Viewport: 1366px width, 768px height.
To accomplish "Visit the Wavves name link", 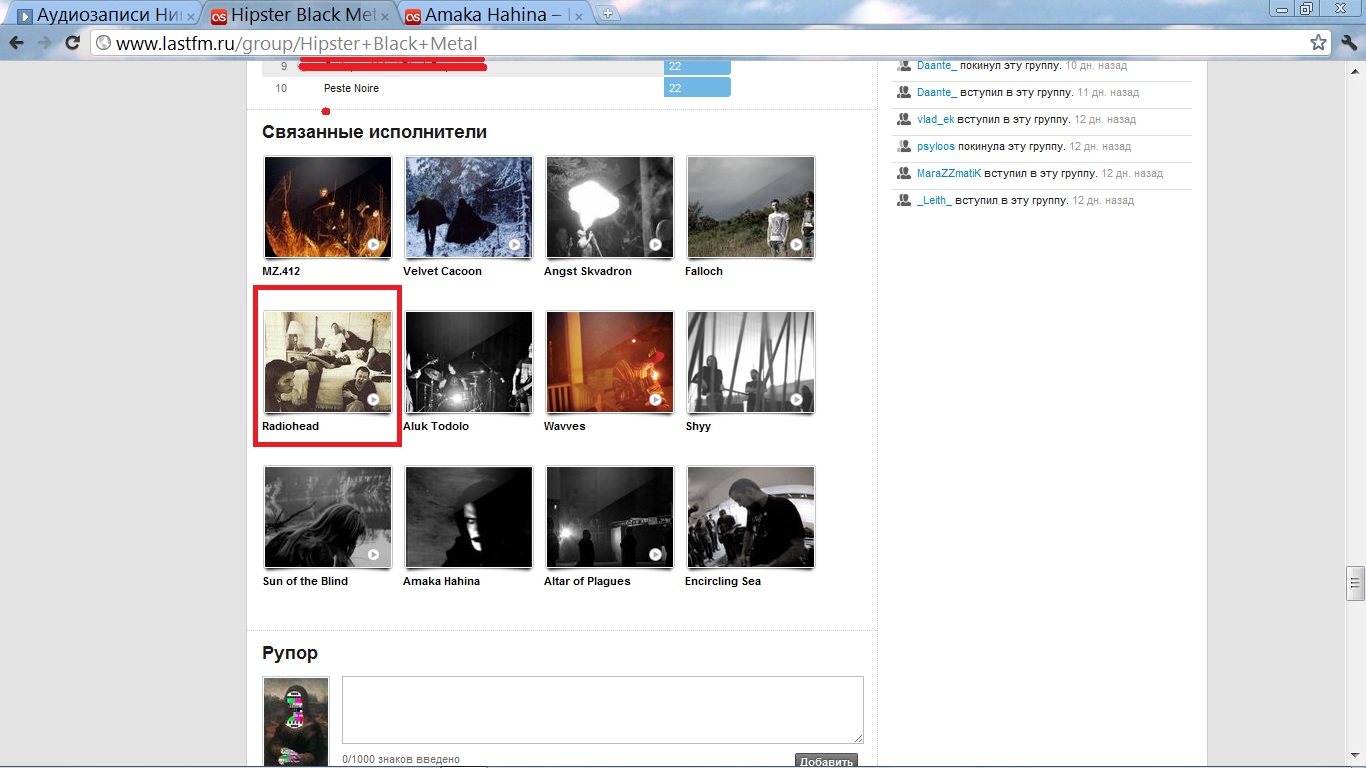I will [x=565, y=426].
